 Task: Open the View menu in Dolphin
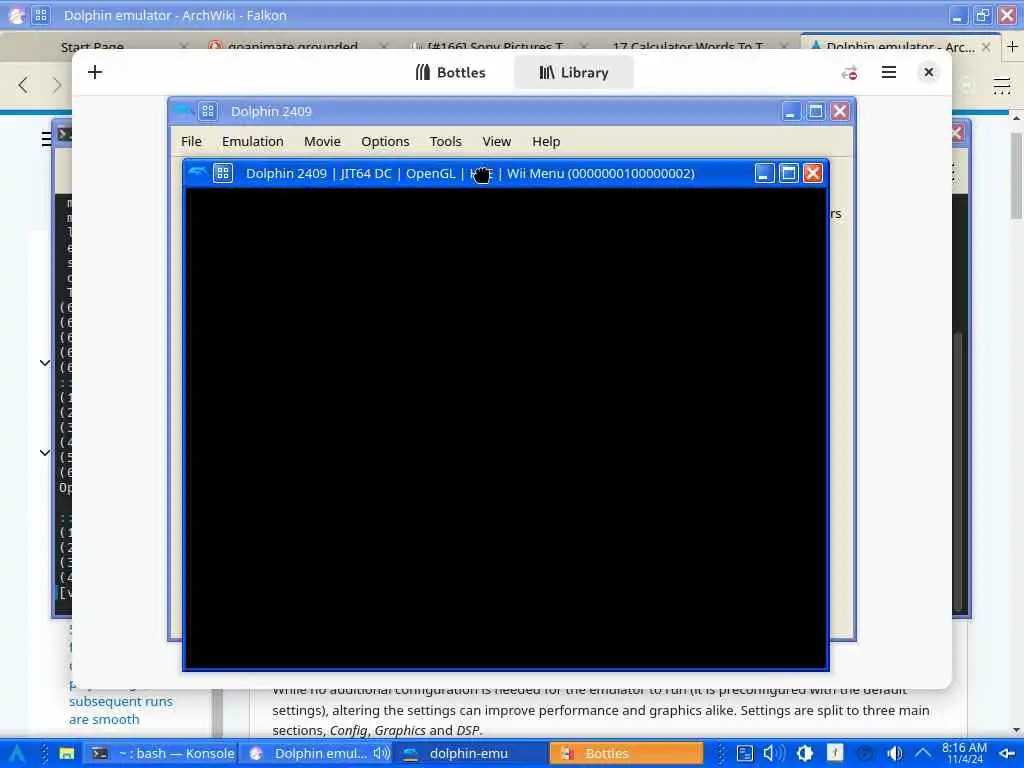pos(496,141)
